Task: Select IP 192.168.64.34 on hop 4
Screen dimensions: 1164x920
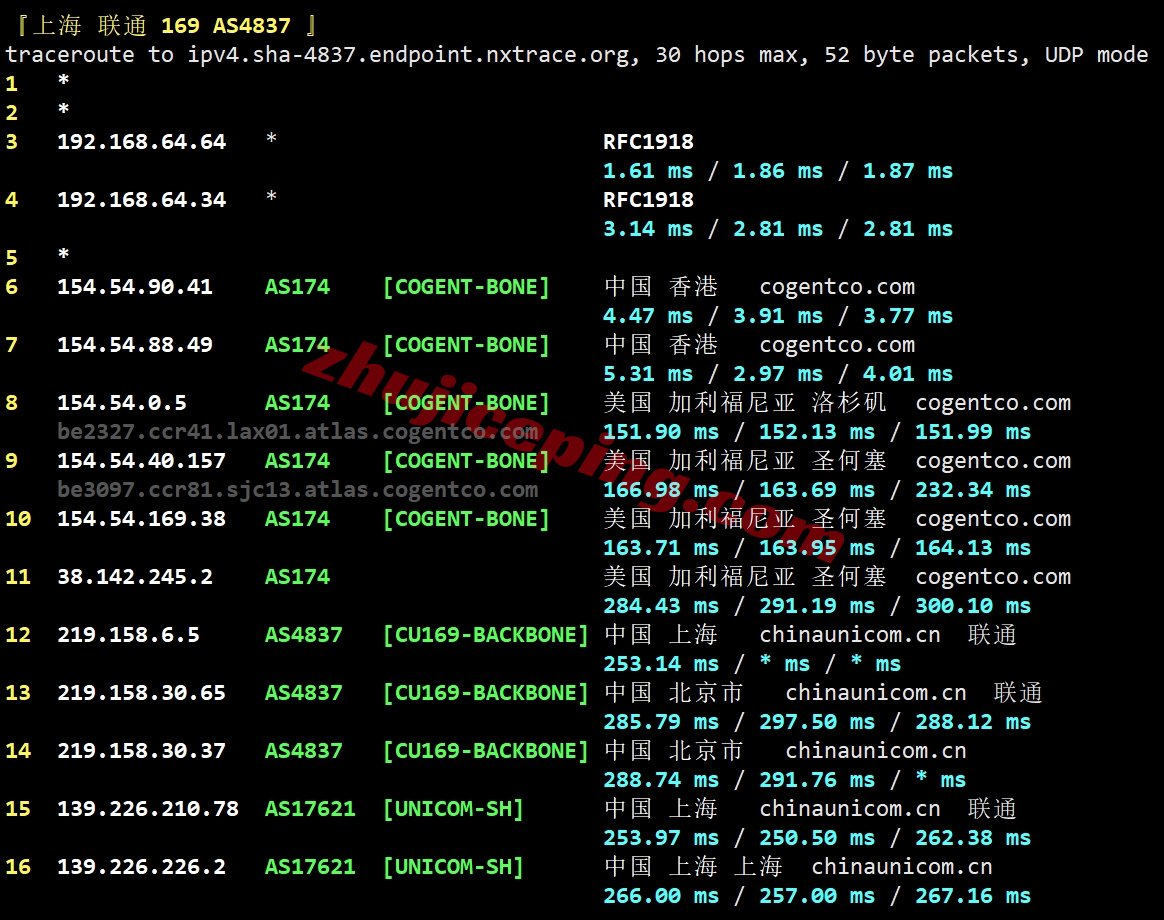Action: [141, 199]
